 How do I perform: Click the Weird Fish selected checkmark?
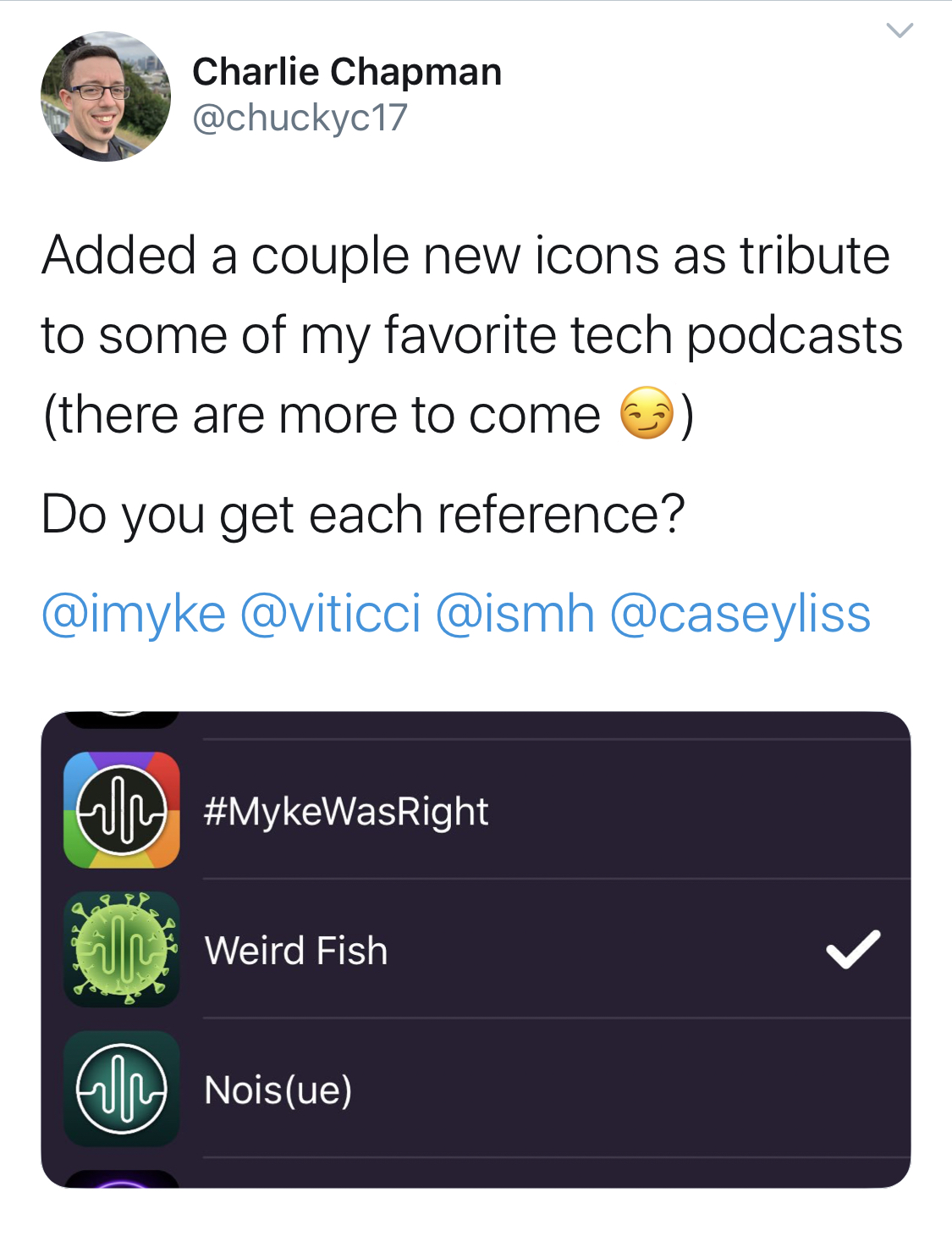(853, 949)
